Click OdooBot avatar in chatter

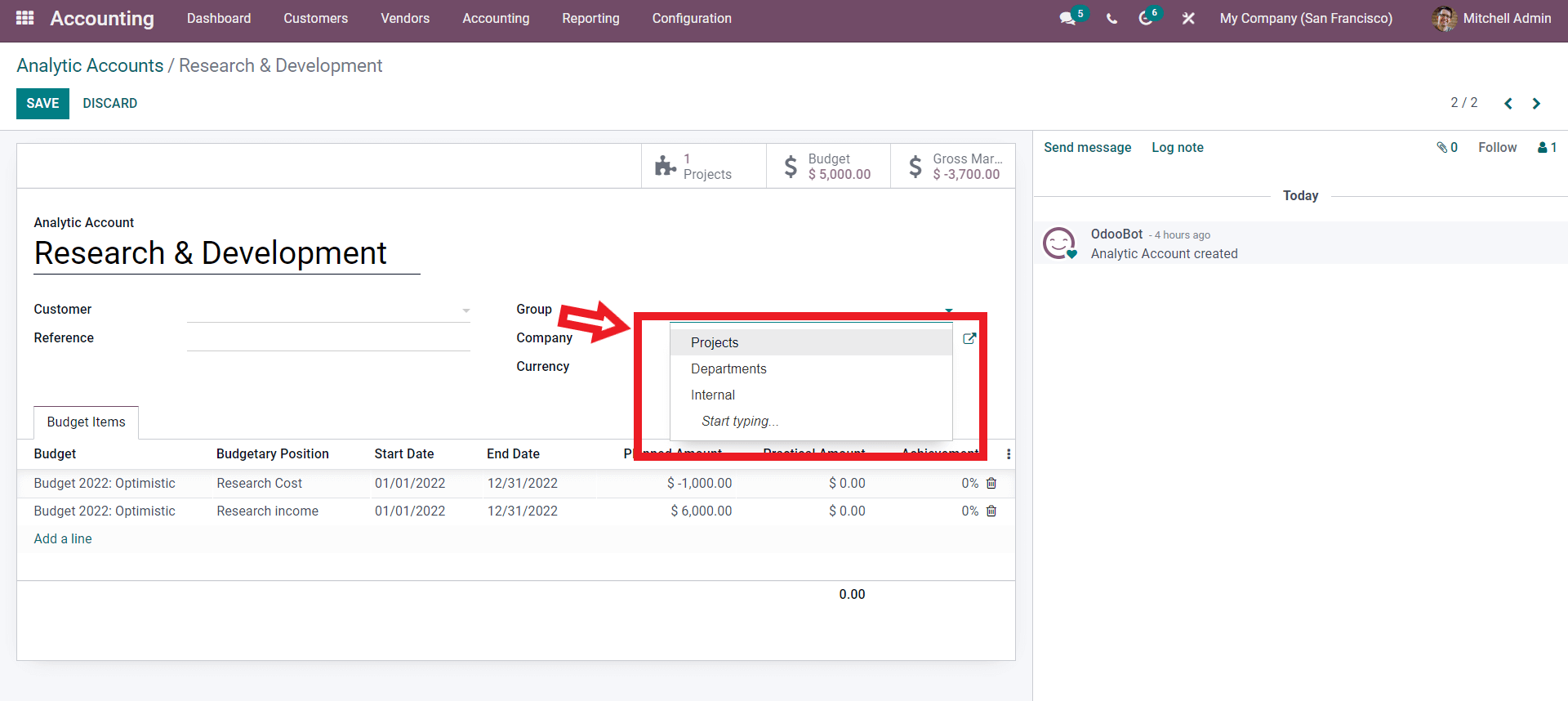pyautogui.click(x=1059, y=243)
